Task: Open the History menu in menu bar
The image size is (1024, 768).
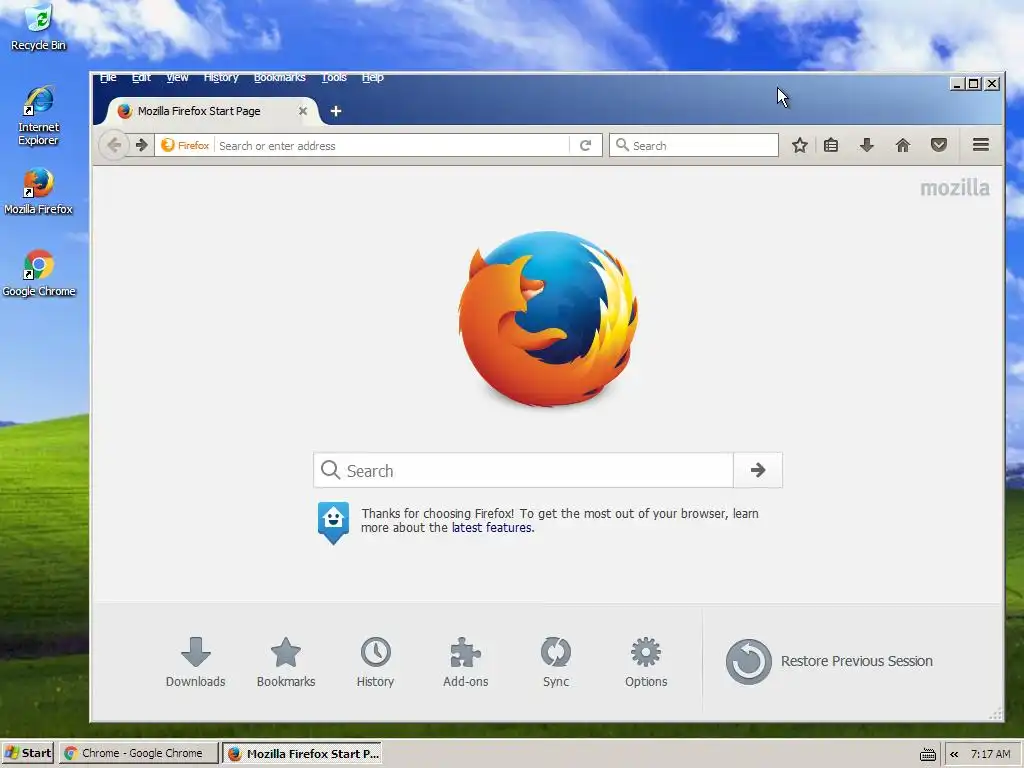Action: [x=221, y=77]
